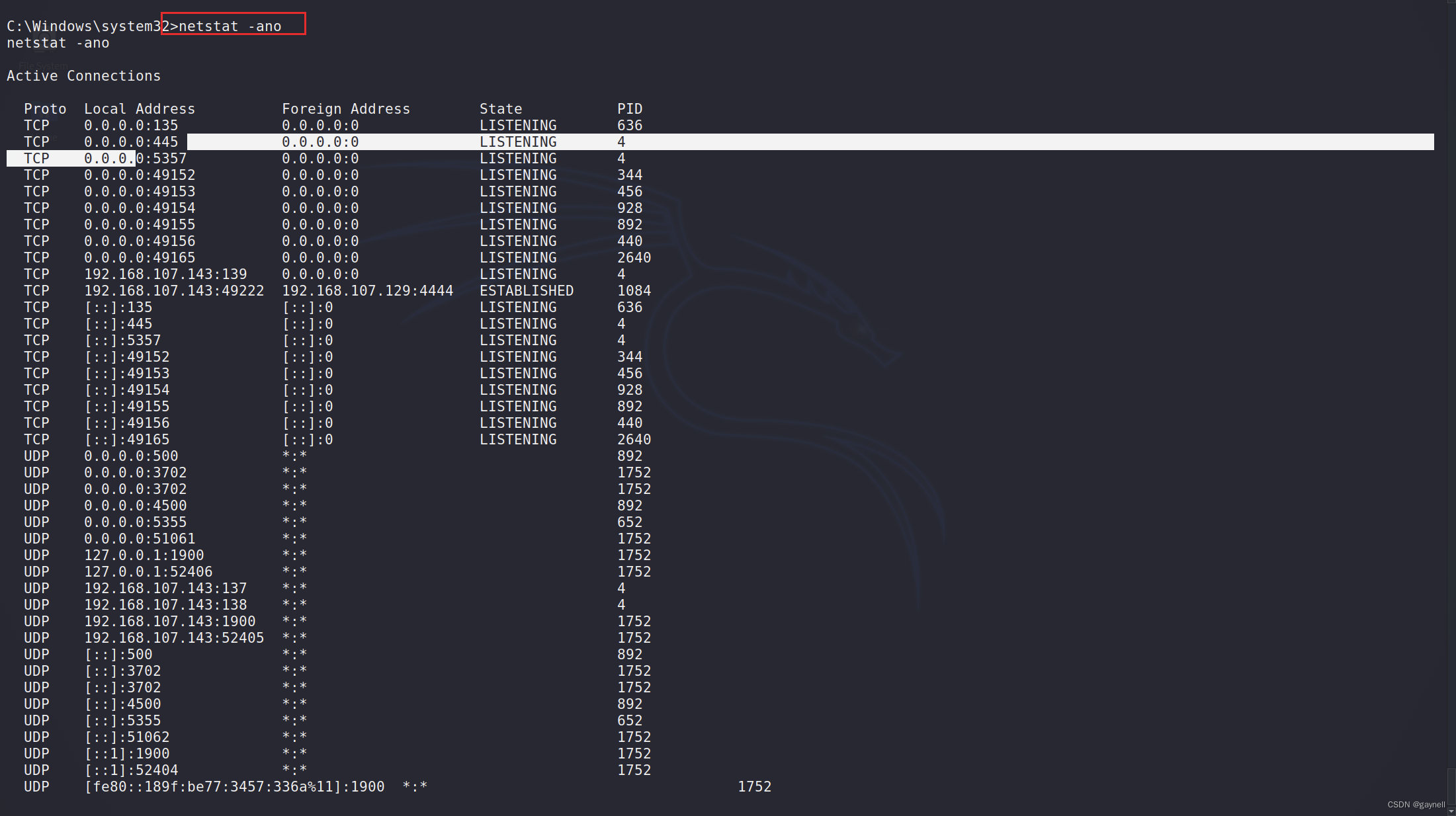
Task: Click foreign address 0.0.0.0:0 in the 0.0.0.0:445 row
Action: click(320, 142)
